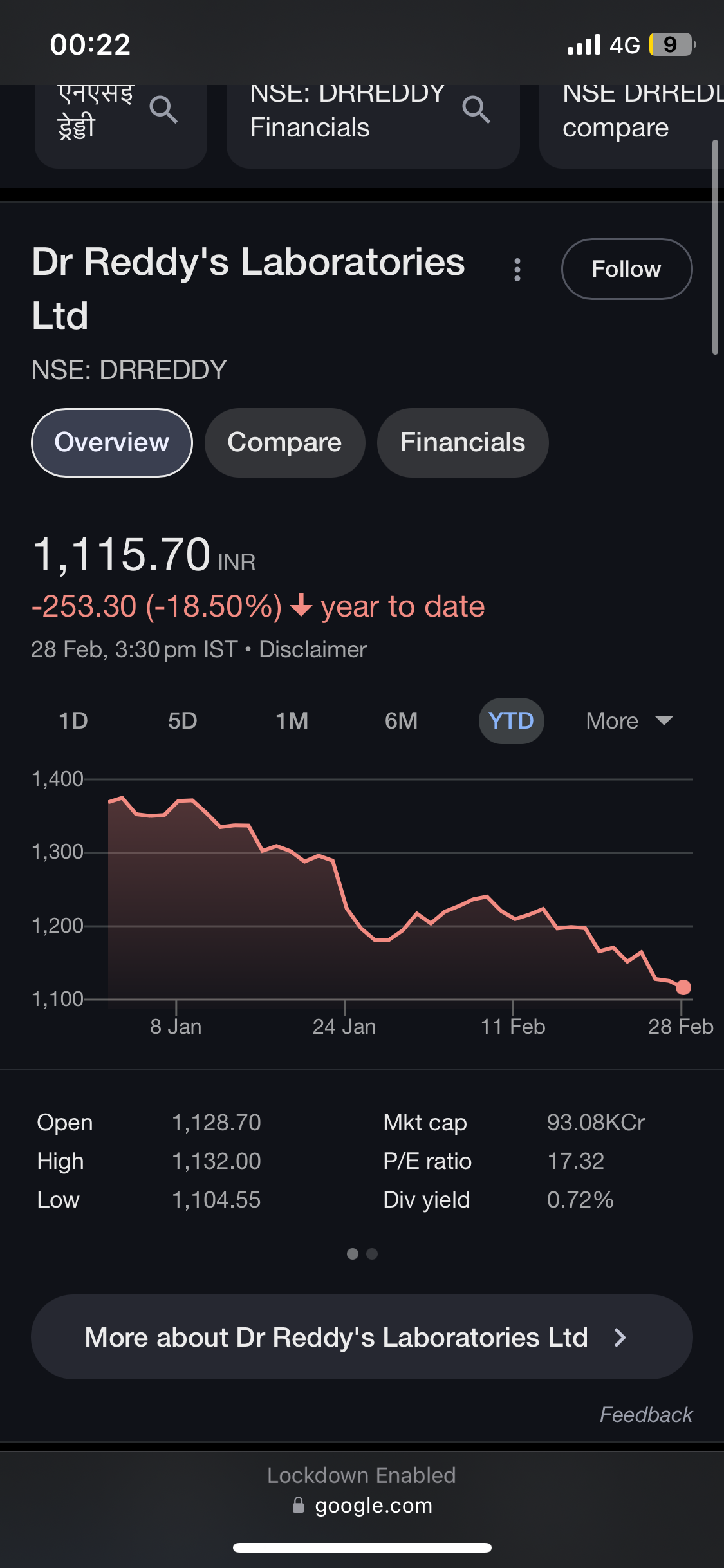This screenshot has height=1568, width=724.
Task: Tap the three-dot options menu icon
Action: tap(517, 270)
